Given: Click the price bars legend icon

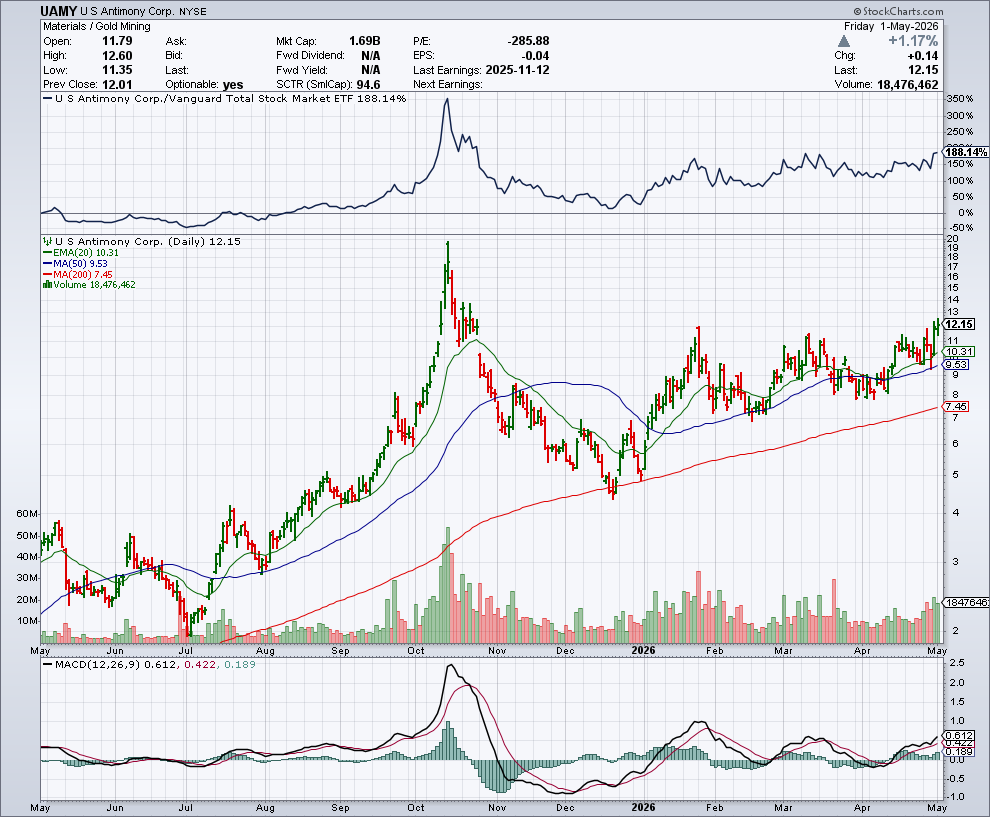Looking at the screenshot, I should 47,241.
